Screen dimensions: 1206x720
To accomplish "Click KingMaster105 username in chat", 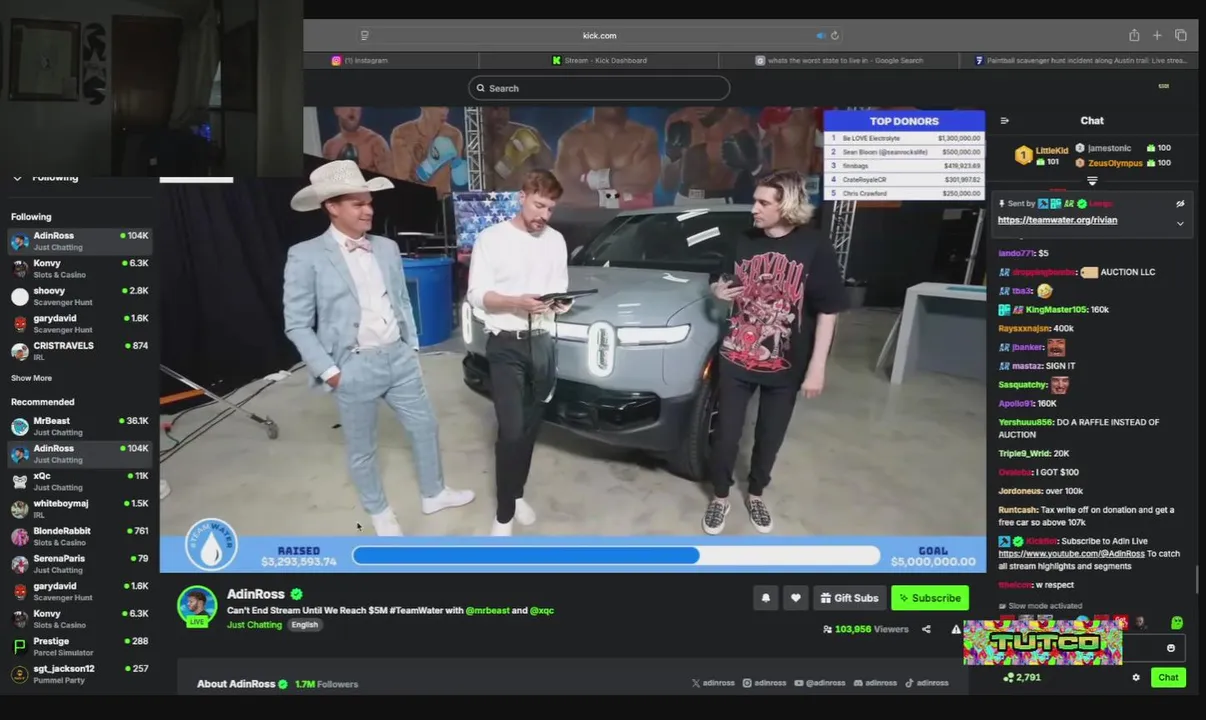I will point(1055,310).
